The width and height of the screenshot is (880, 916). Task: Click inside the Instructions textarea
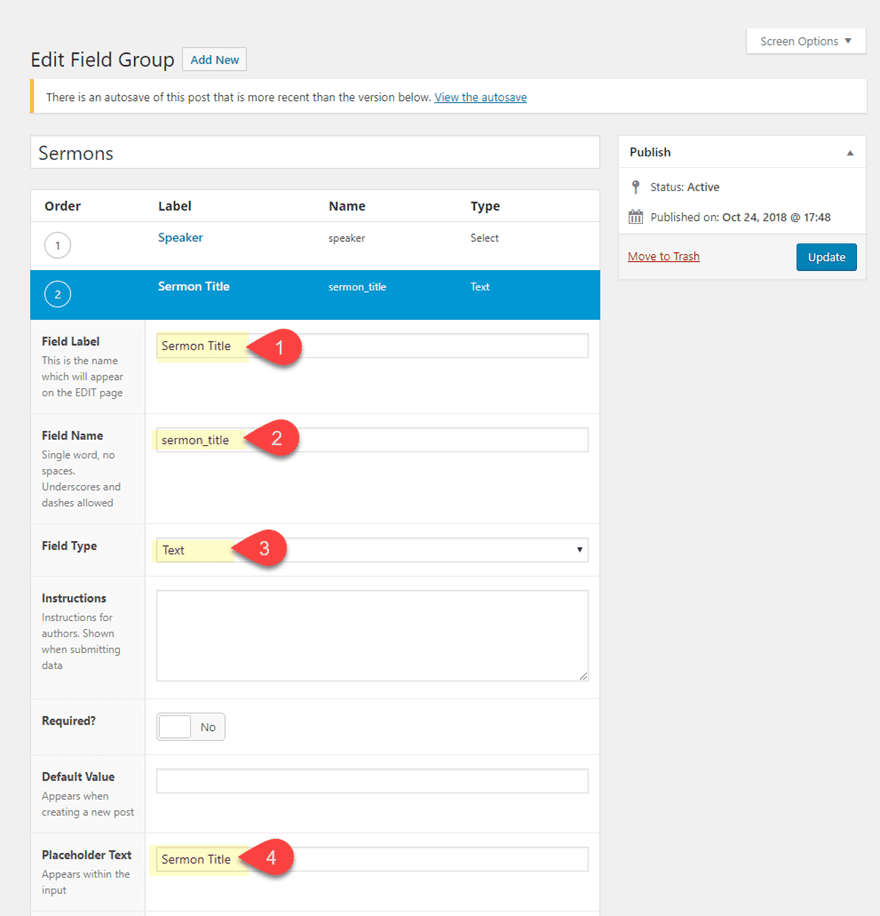(372, 635)
